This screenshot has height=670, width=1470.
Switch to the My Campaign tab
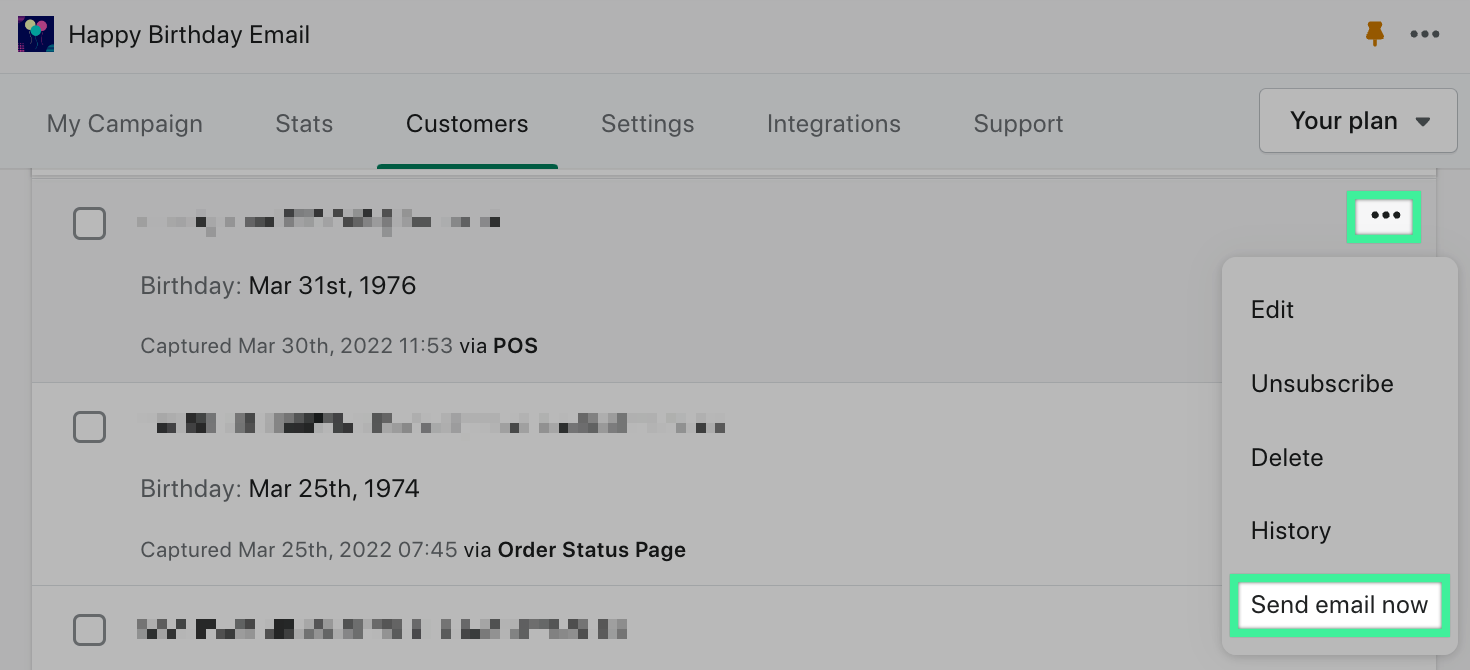pos(125,124)
